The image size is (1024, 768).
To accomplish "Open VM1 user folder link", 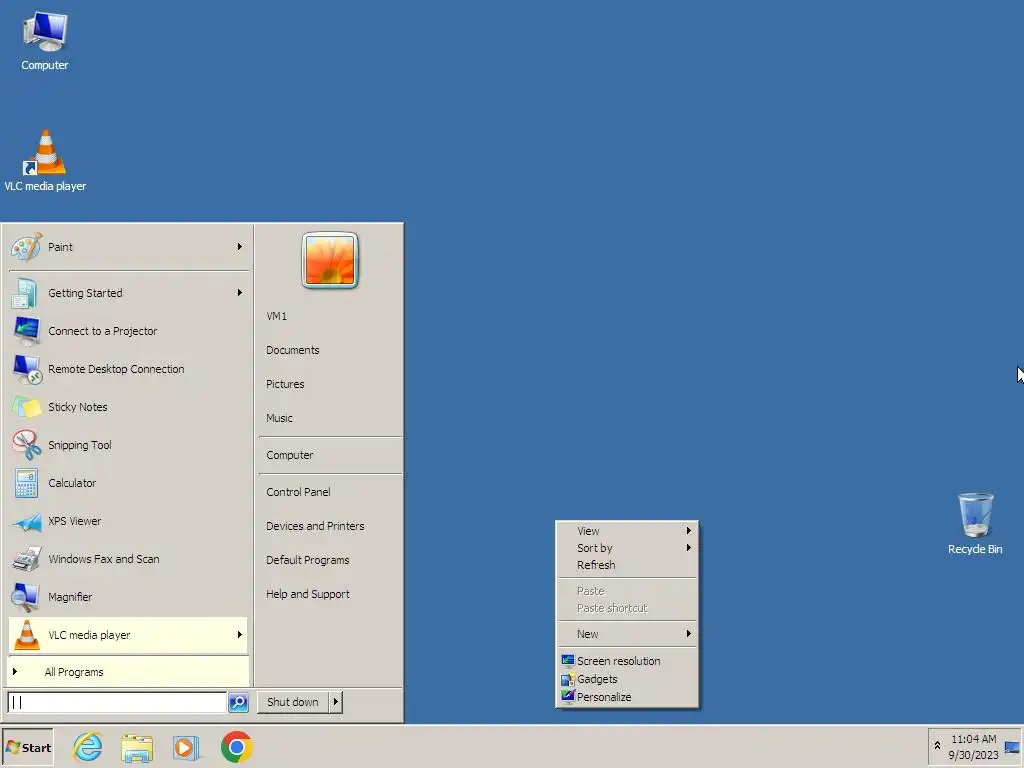I will tap(276, 316).
